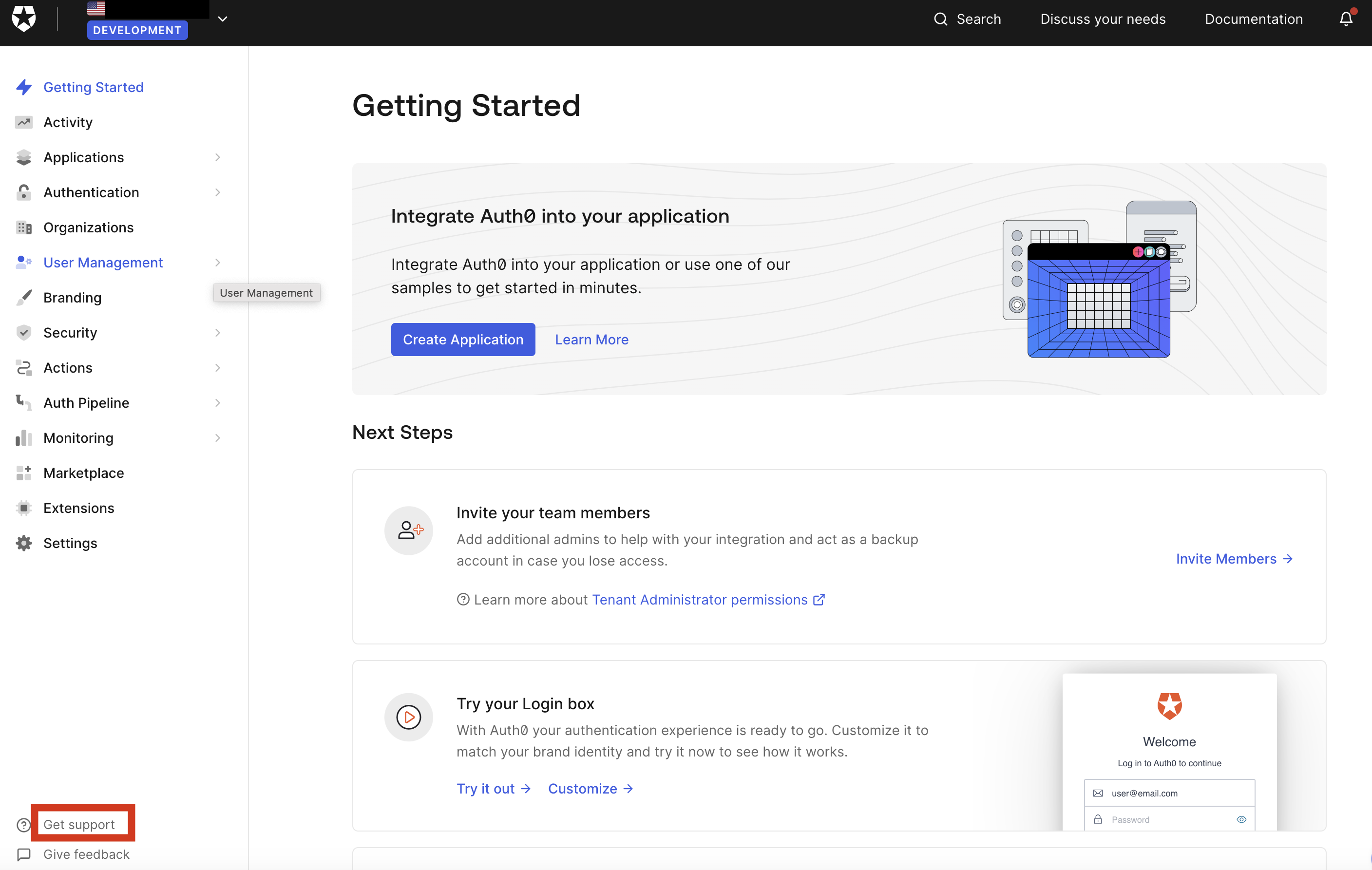
Task: Click the Password field in login preview
Action: click(1170, 819)
